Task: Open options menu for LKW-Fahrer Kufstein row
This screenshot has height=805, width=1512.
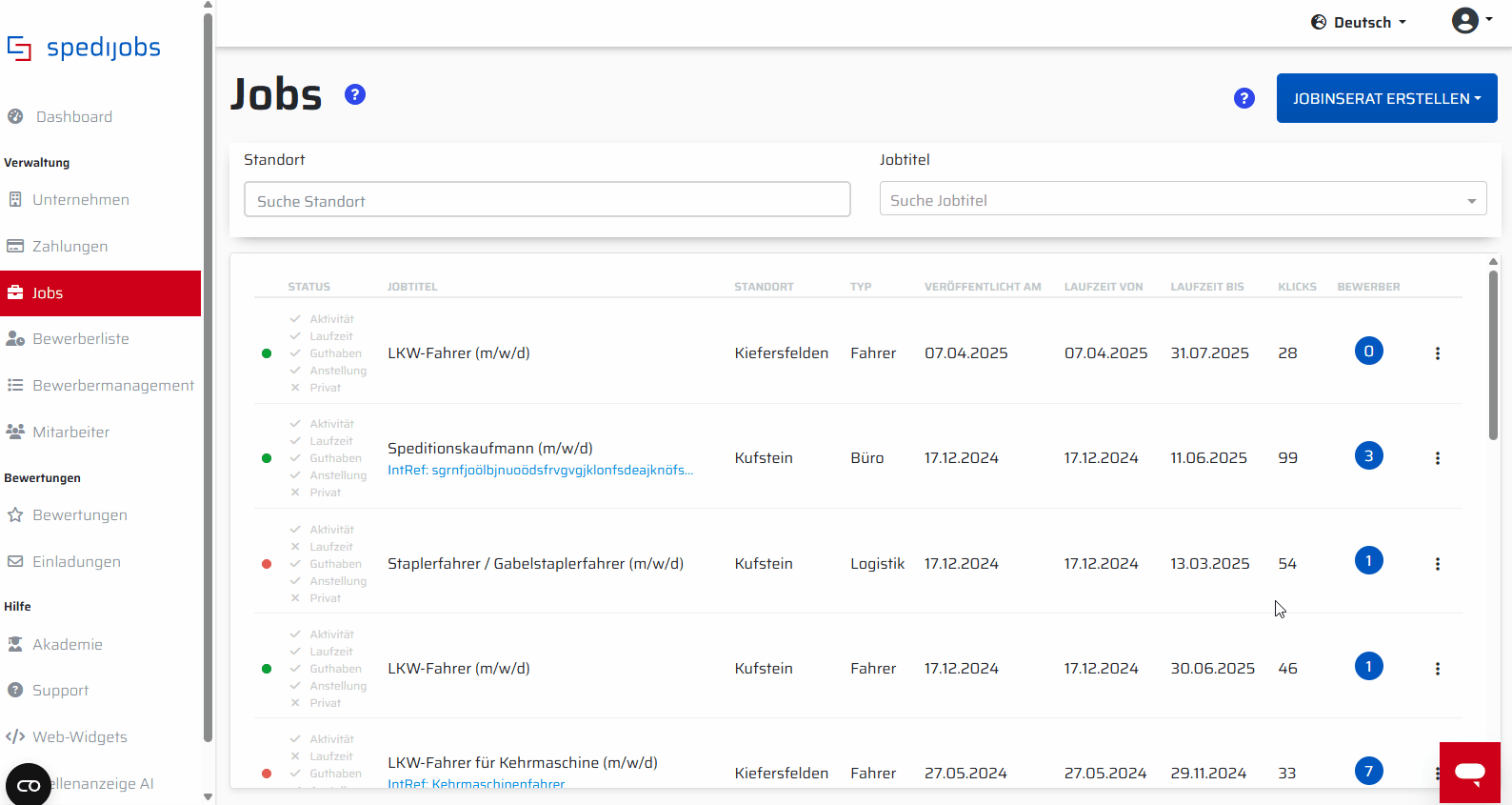Action: 1438,669
